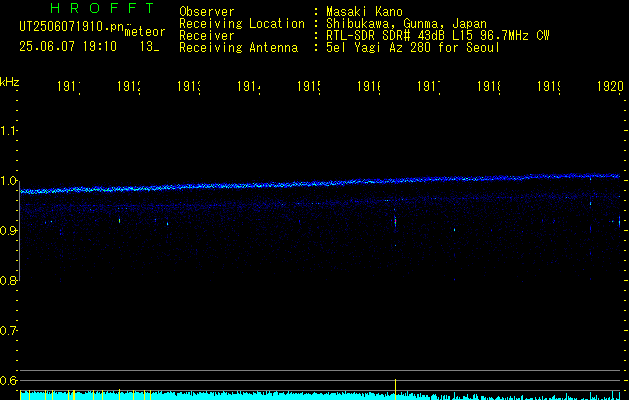
Task: Click the 0.8 frequency axis label
Action: 8,280
